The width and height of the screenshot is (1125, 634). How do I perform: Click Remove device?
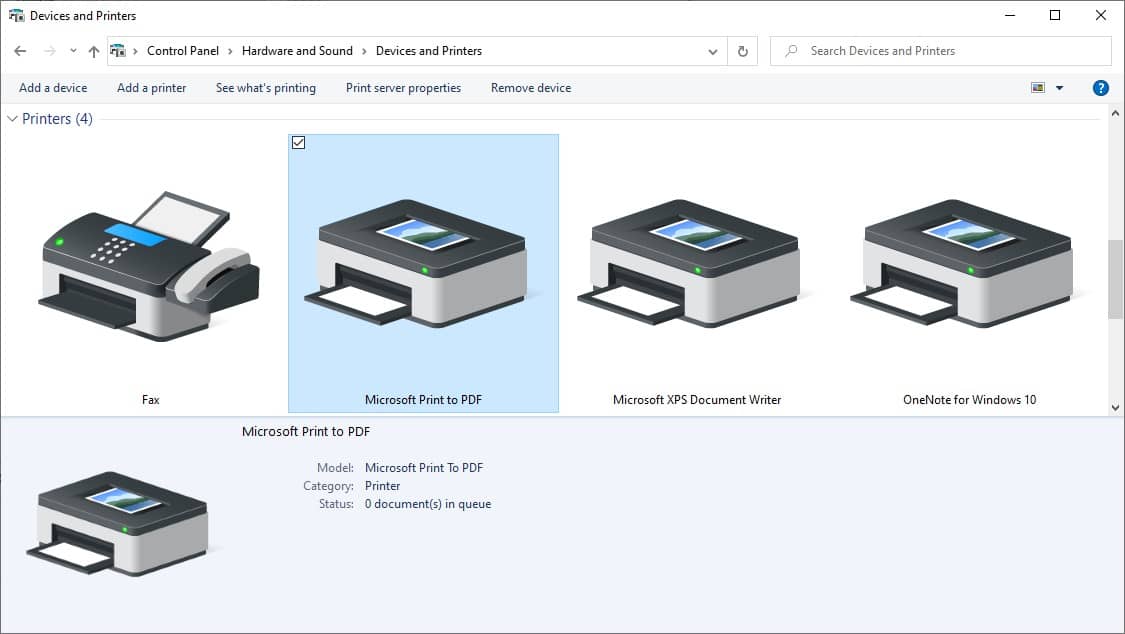(x=531, y=88)
